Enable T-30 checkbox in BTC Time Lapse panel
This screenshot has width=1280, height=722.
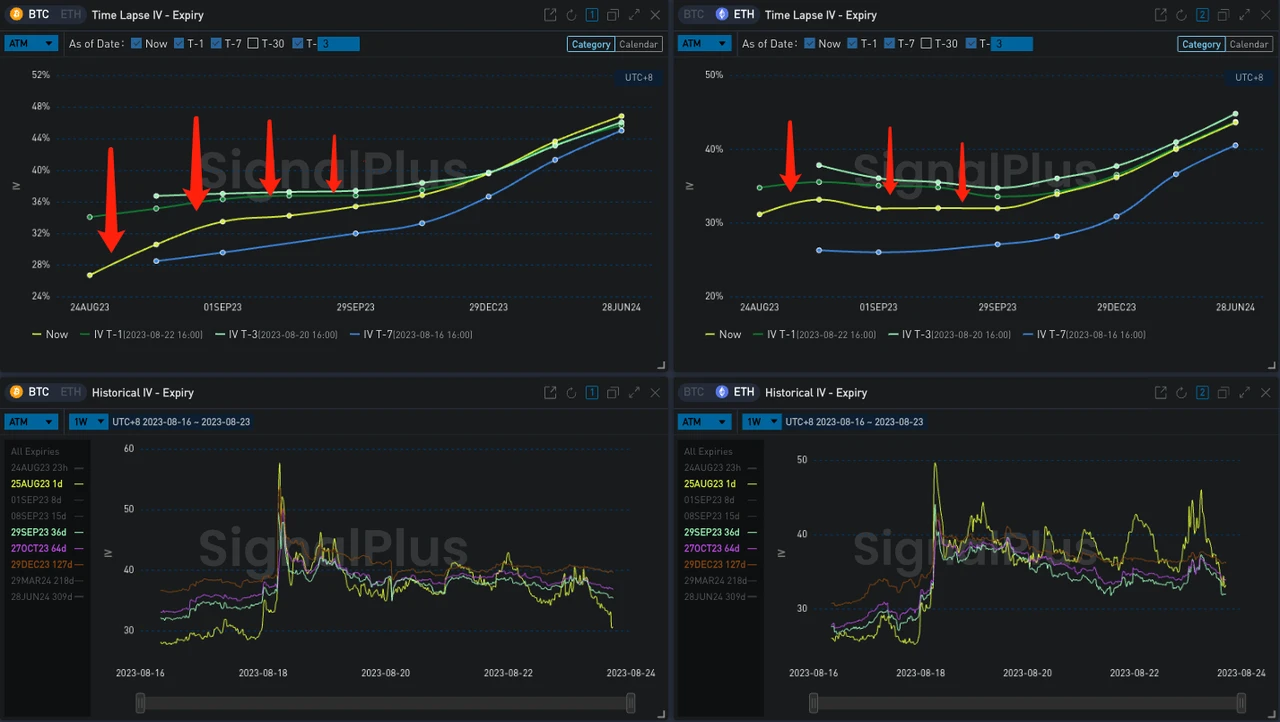(253, 44)
